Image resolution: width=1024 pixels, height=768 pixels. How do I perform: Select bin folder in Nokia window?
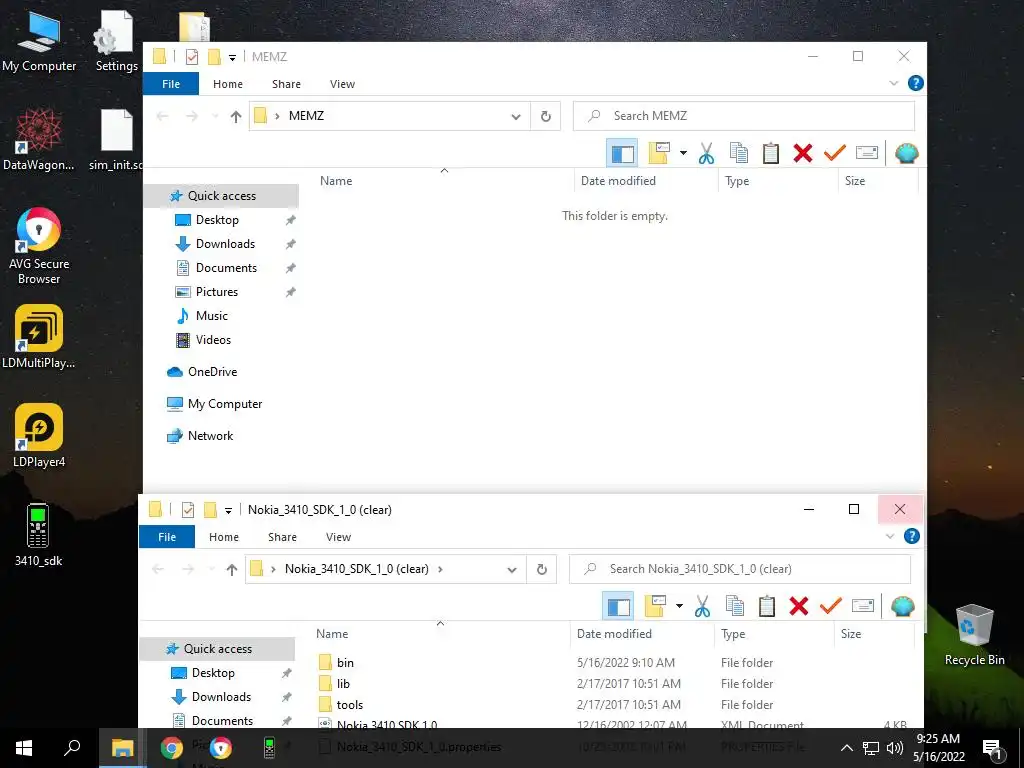click(x=345, y=663)
